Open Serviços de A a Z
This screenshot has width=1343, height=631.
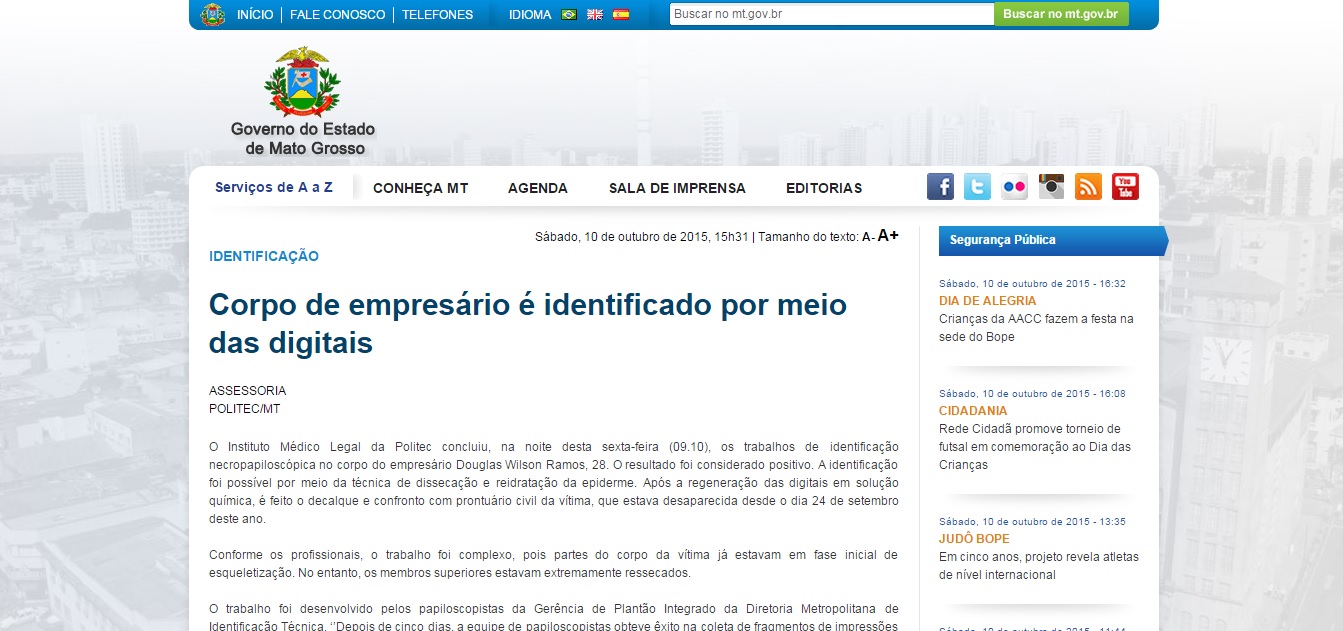pyautogui.click(x=274, y=187)
